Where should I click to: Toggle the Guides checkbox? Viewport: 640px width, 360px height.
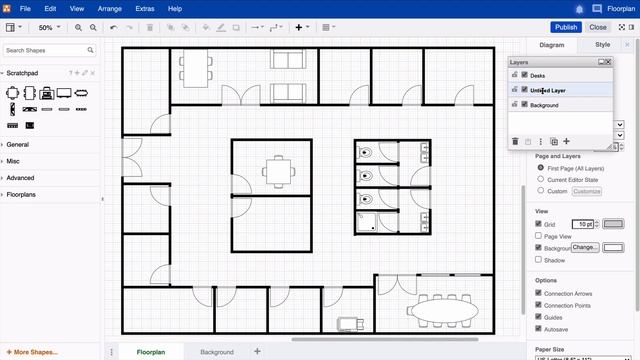click(x=538, y=317)
